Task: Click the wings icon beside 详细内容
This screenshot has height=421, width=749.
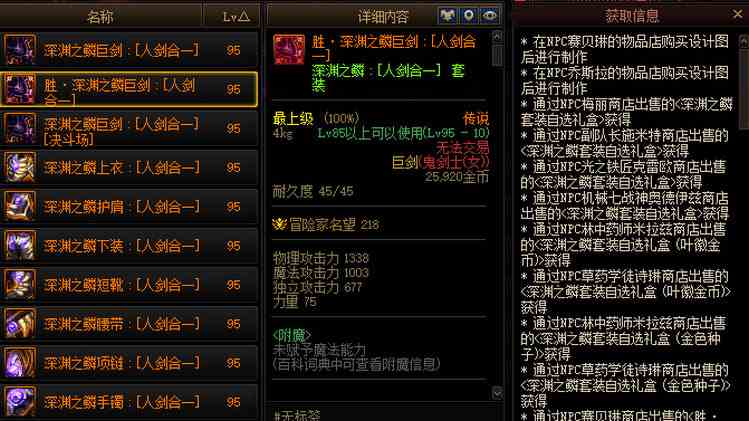Action: (x=448, y=16)
